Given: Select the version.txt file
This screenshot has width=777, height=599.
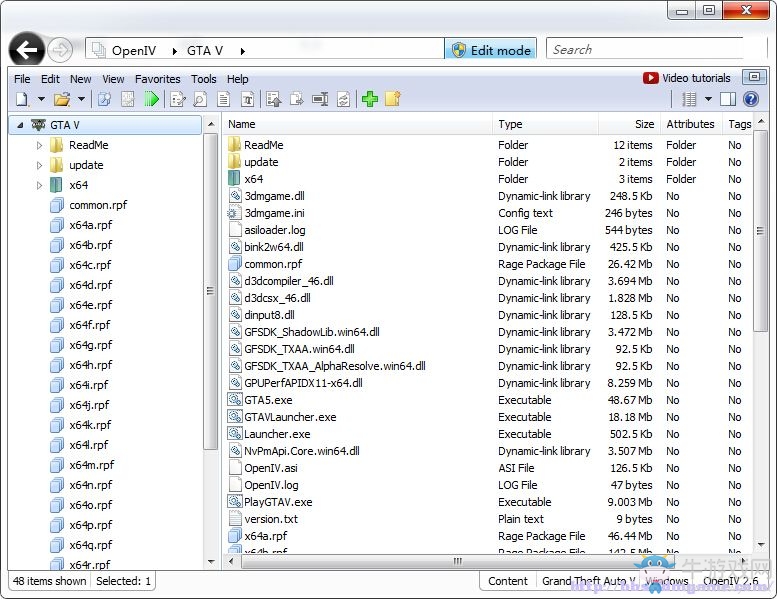Looking at the screenshot, I should (271, 519).
